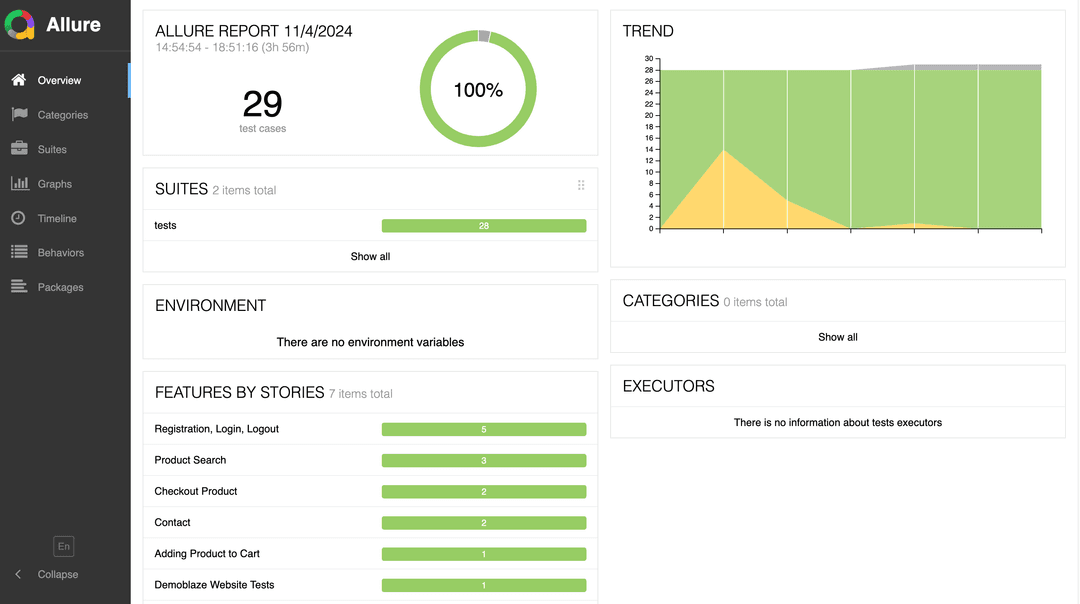Click the Timeline clock icon
The image size is (1080, 604).
coord(19,218)
